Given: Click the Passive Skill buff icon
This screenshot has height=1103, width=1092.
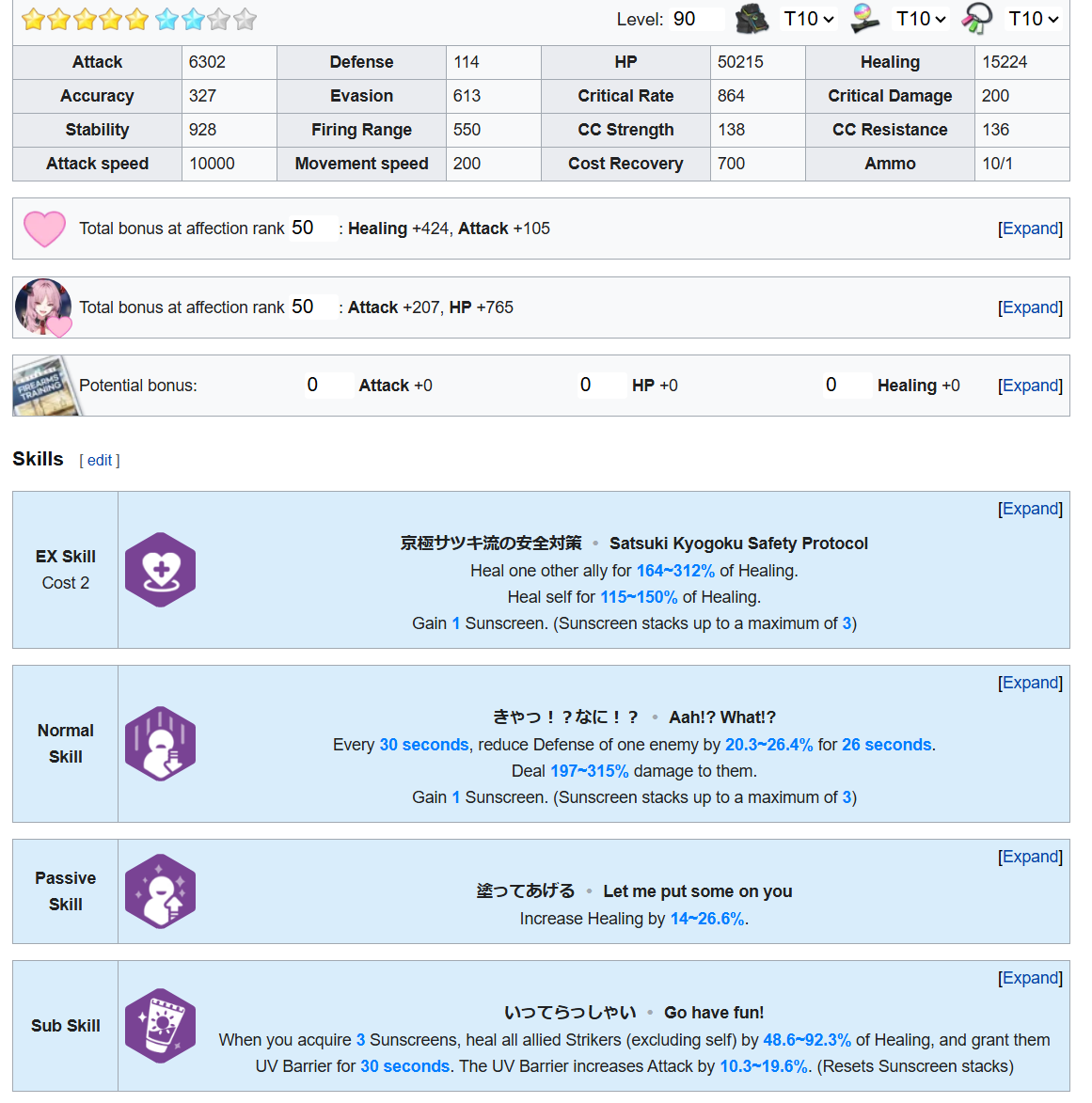Looking at the screenshot, I should point(161,891).
